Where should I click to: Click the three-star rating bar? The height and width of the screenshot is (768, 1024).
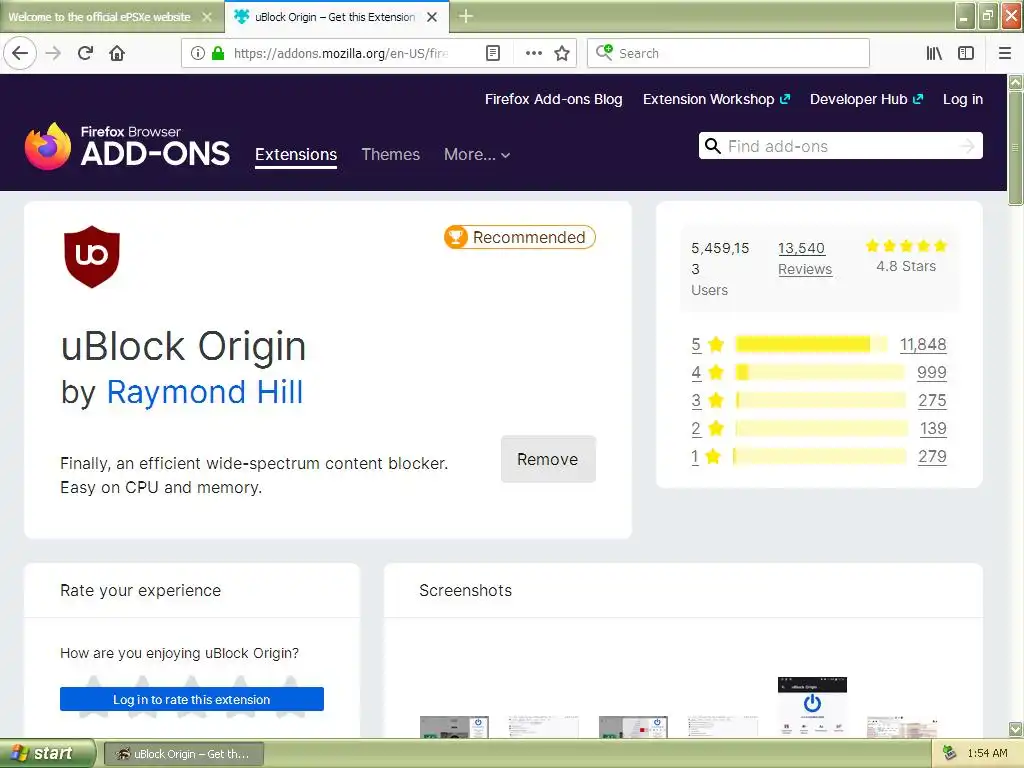click(820, 400)
